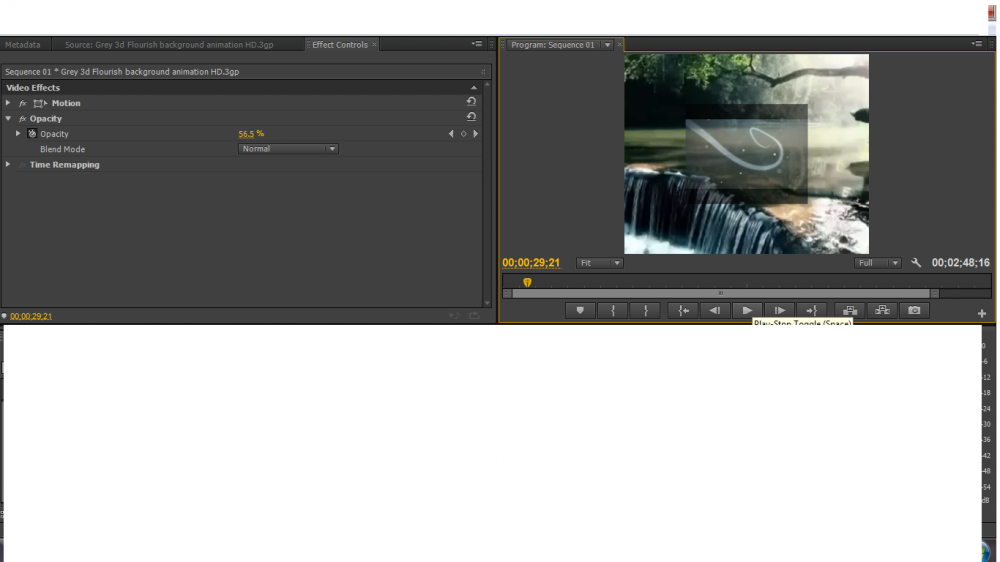Click the Lift button in Program monitor
This screenshot has height=562, width=1000.
[x=850, y=311]
